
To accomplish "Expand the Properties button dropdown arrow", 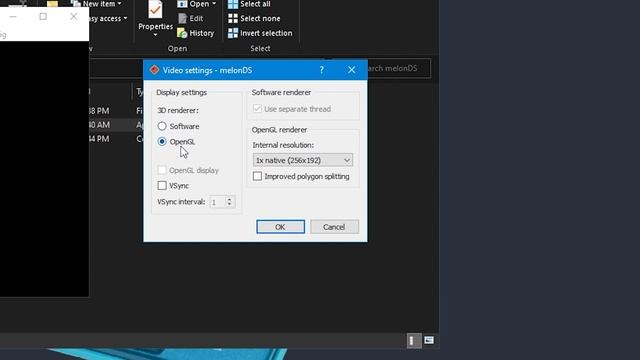I will point(155,35).
